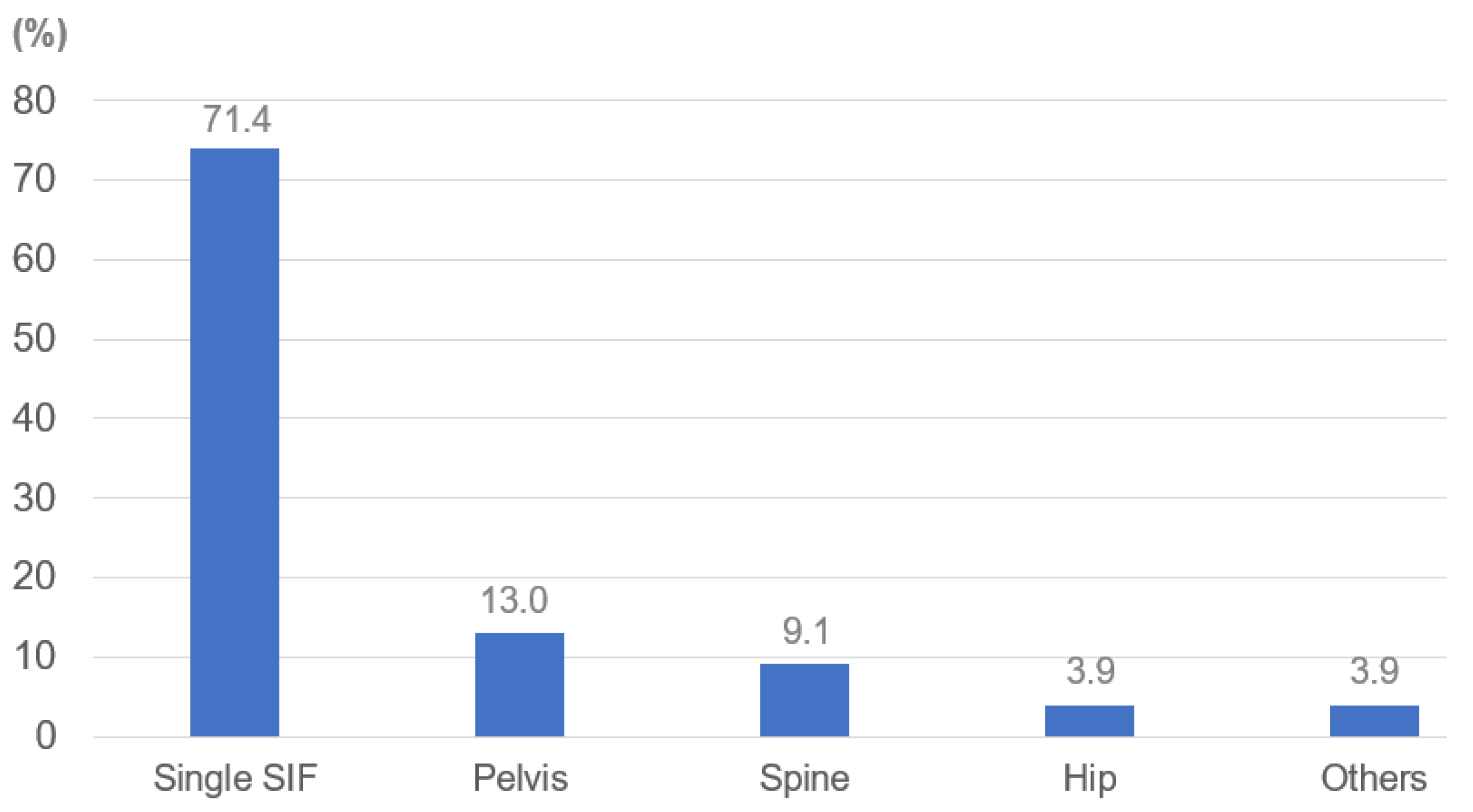Screen dimensions: 1473x812
Task: Select the Hip bar
Action: 1089,721
